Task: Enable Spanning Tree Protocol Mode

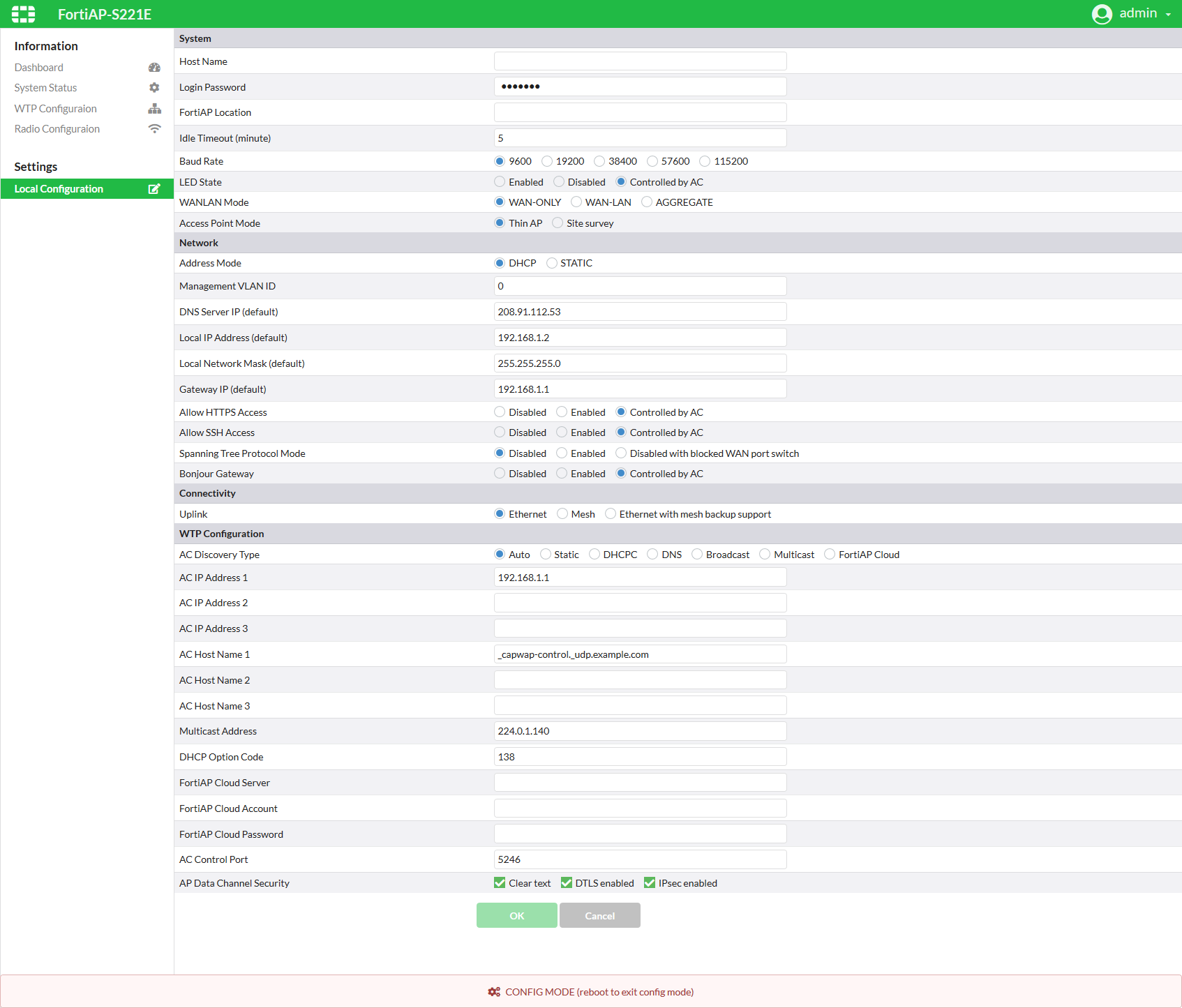Action: [562, 453]
